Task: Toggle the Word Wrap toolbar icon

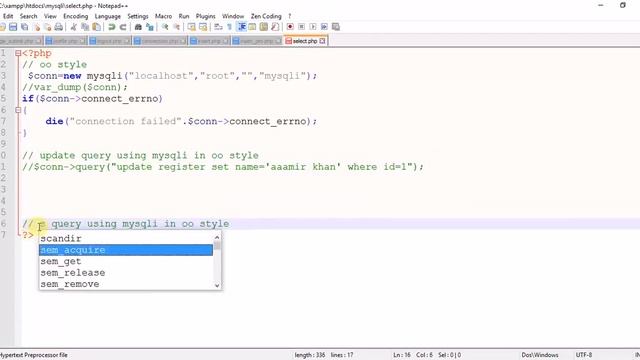Action: pos(218,27)
